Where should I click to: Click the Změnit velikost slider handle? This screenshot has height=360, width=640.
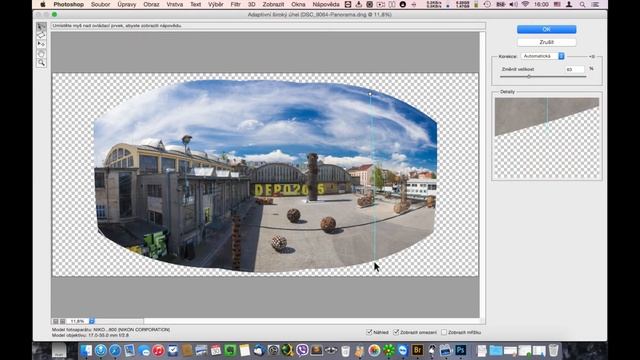tap(529, 76)
